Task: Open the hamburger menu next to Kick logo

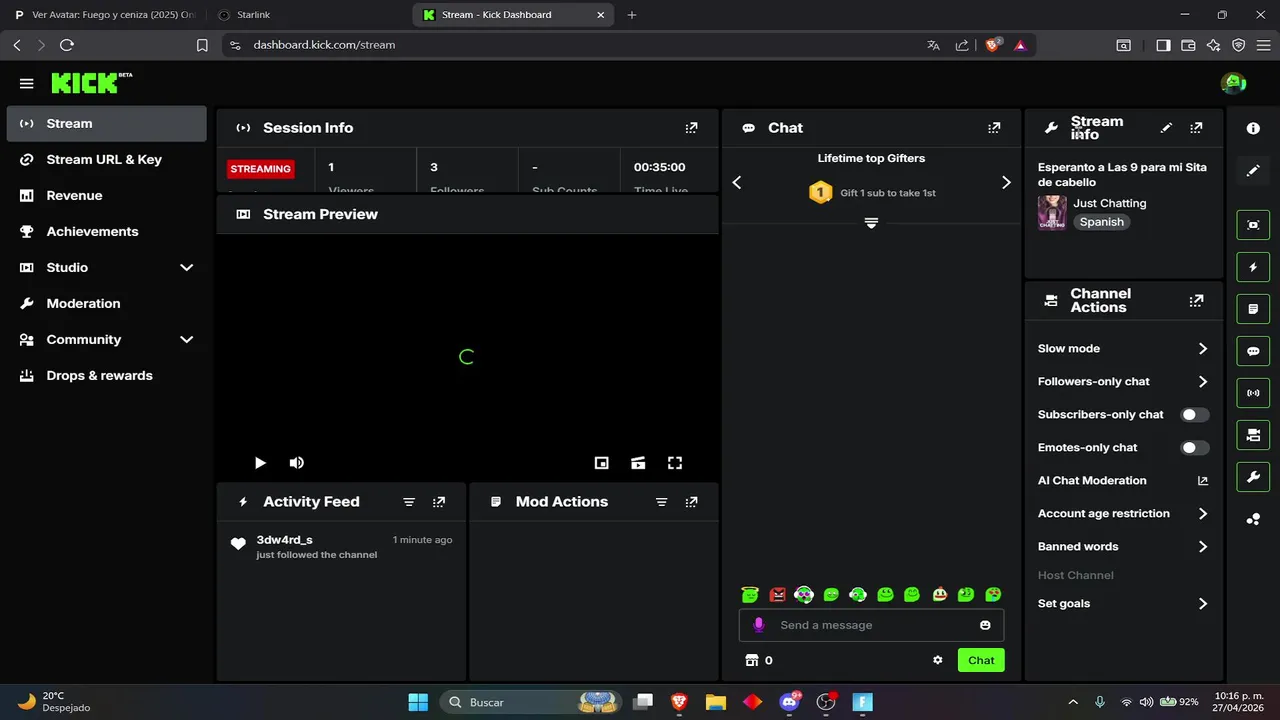Action: [26, 84]
